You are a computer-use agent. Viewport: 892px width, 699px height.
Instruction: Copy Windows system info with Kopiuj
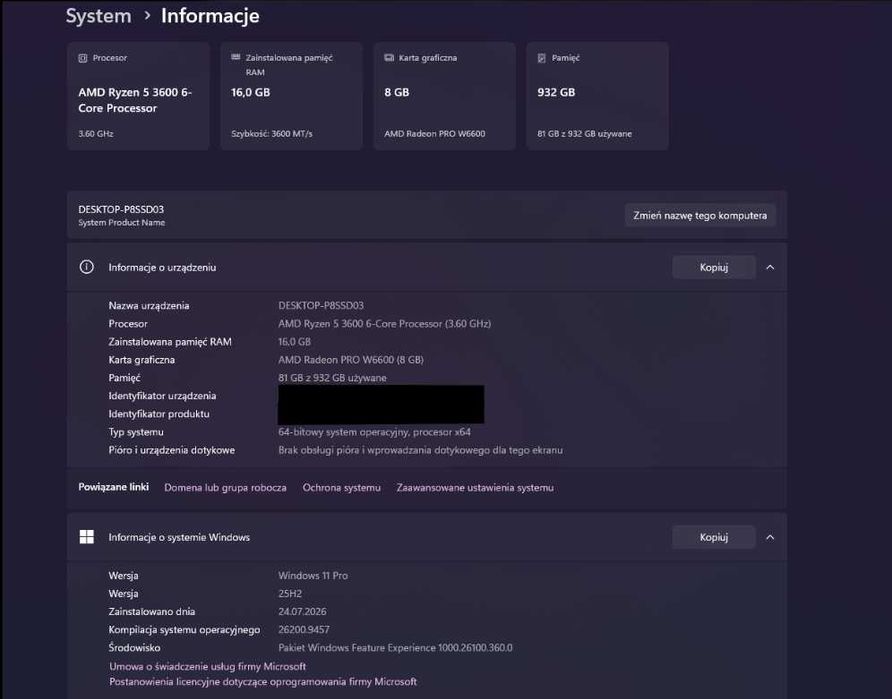(x=714, y=537)
